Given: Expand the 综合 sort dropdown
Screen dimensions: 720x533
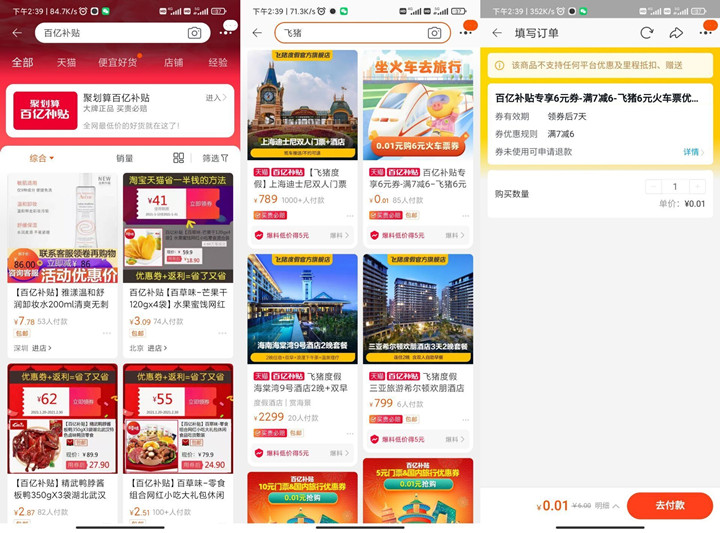Looking at the screenshot, I should (x=42, y=158).
